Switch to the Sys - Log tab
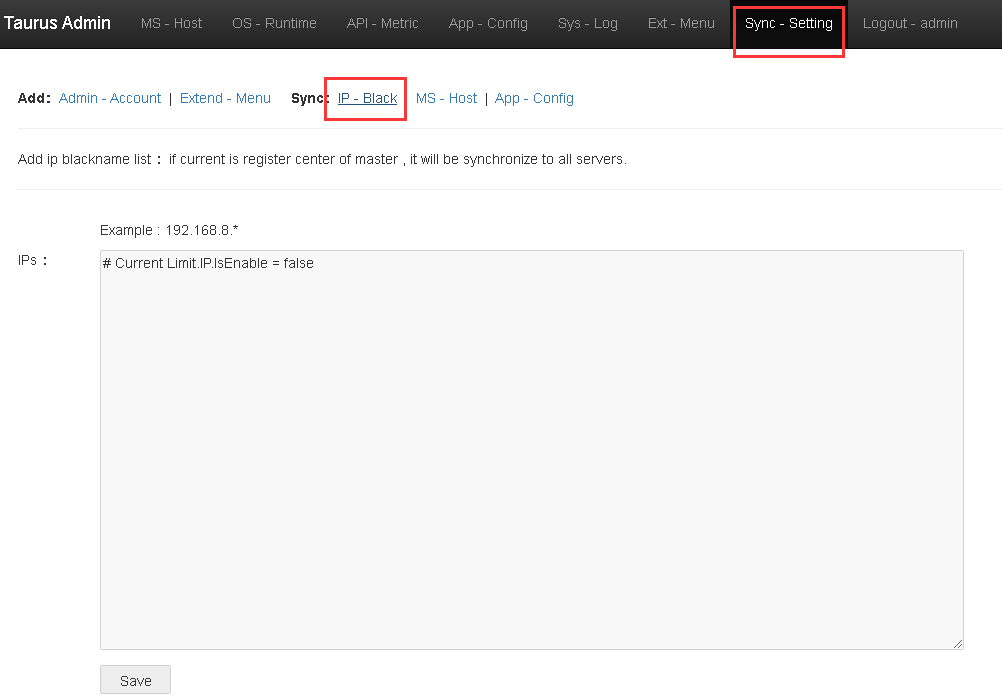The height and width of the screenshot is (697, 1002). click(x=587, y=23)
